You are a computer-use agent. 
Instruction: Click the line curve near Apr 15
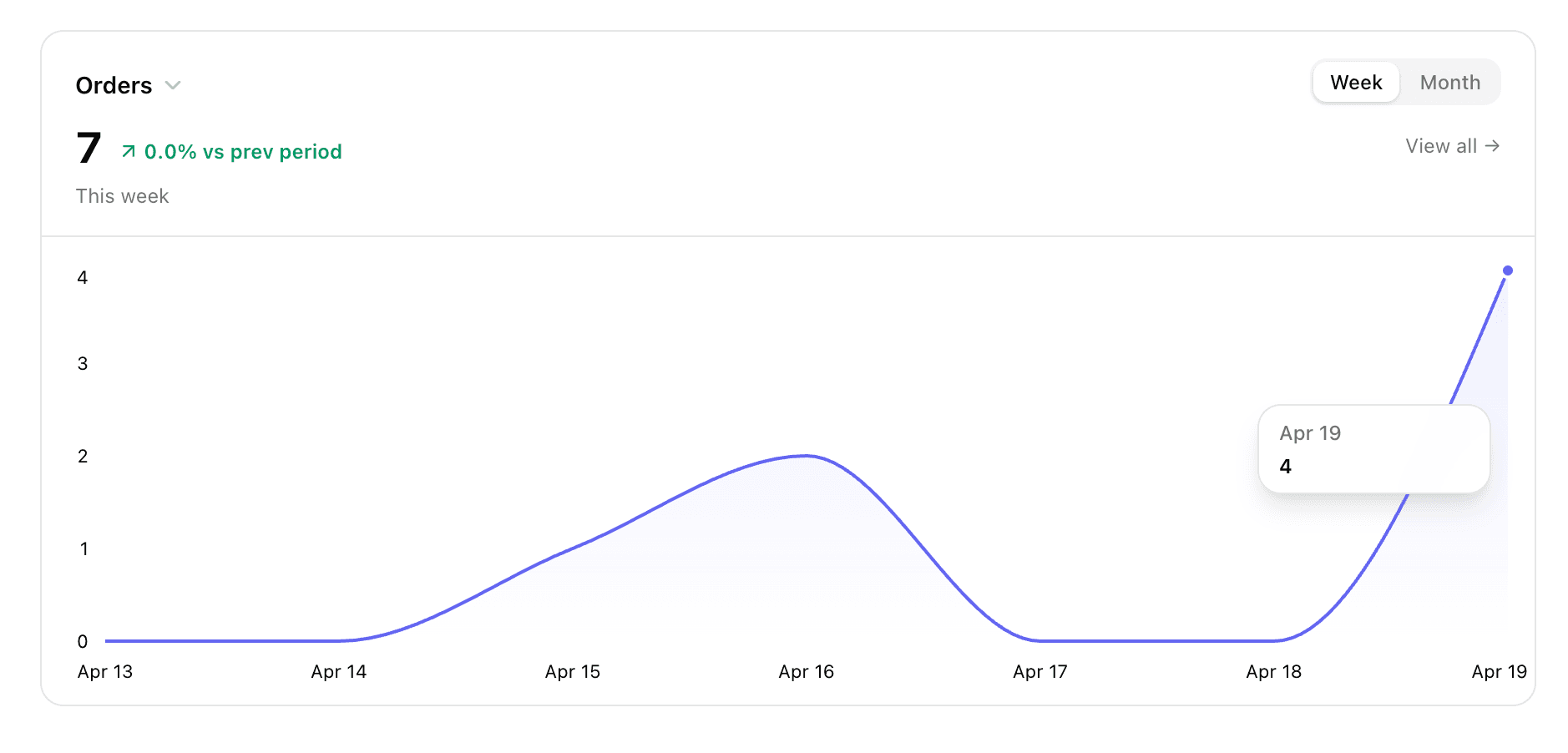tap(571, 551)
